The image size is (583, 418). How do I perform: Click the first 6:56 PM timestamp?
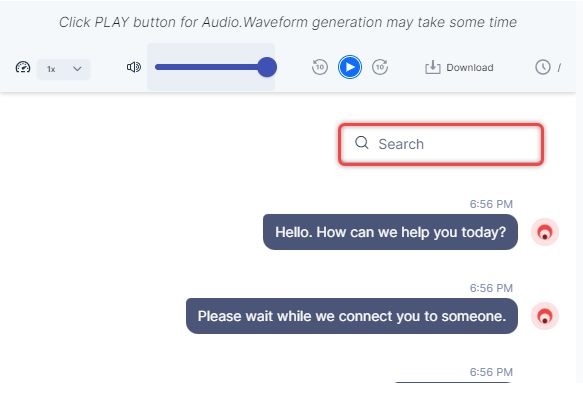tap(491, 204)
